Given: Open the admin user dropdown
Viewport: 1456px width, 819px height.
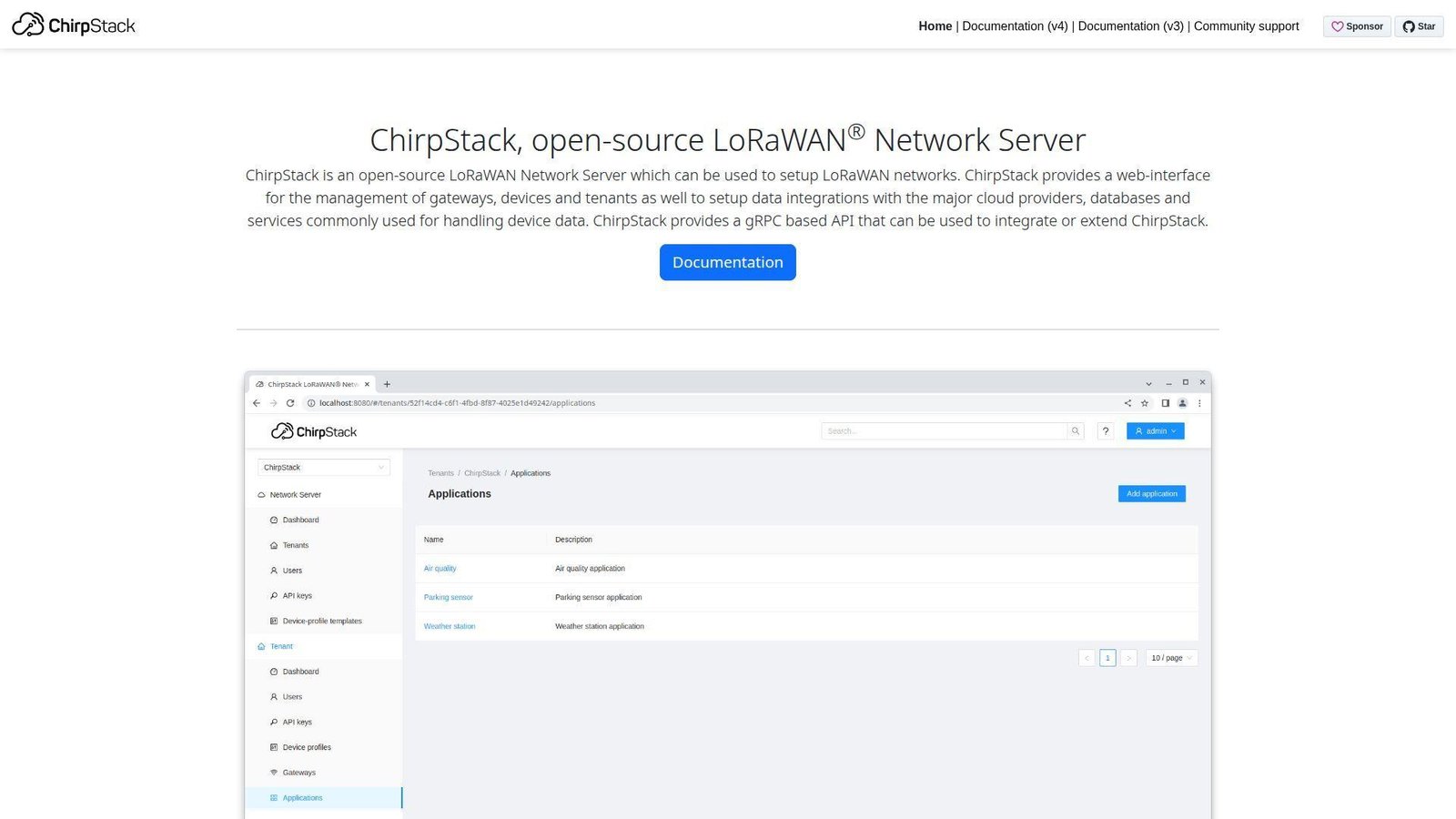Looking at the screenshot, I should tap(1155, 430).
